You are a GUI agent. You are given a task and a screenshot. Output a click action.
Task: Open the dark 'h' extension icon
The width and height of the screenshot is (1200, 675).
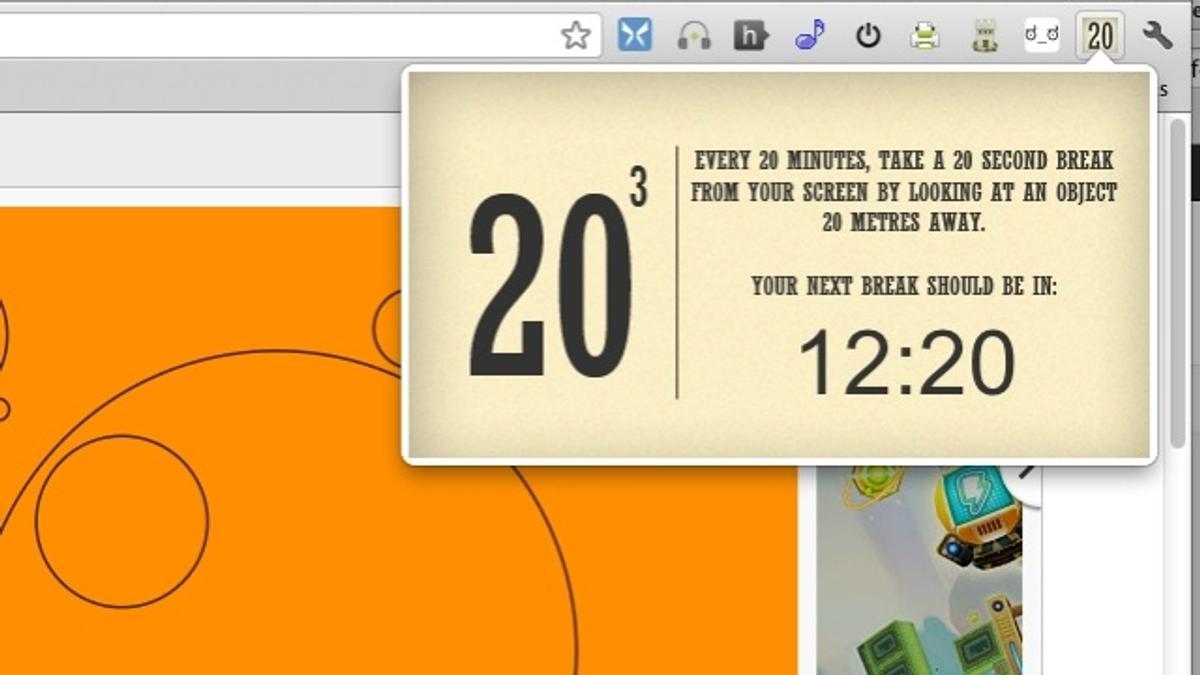tap(751, 36)
